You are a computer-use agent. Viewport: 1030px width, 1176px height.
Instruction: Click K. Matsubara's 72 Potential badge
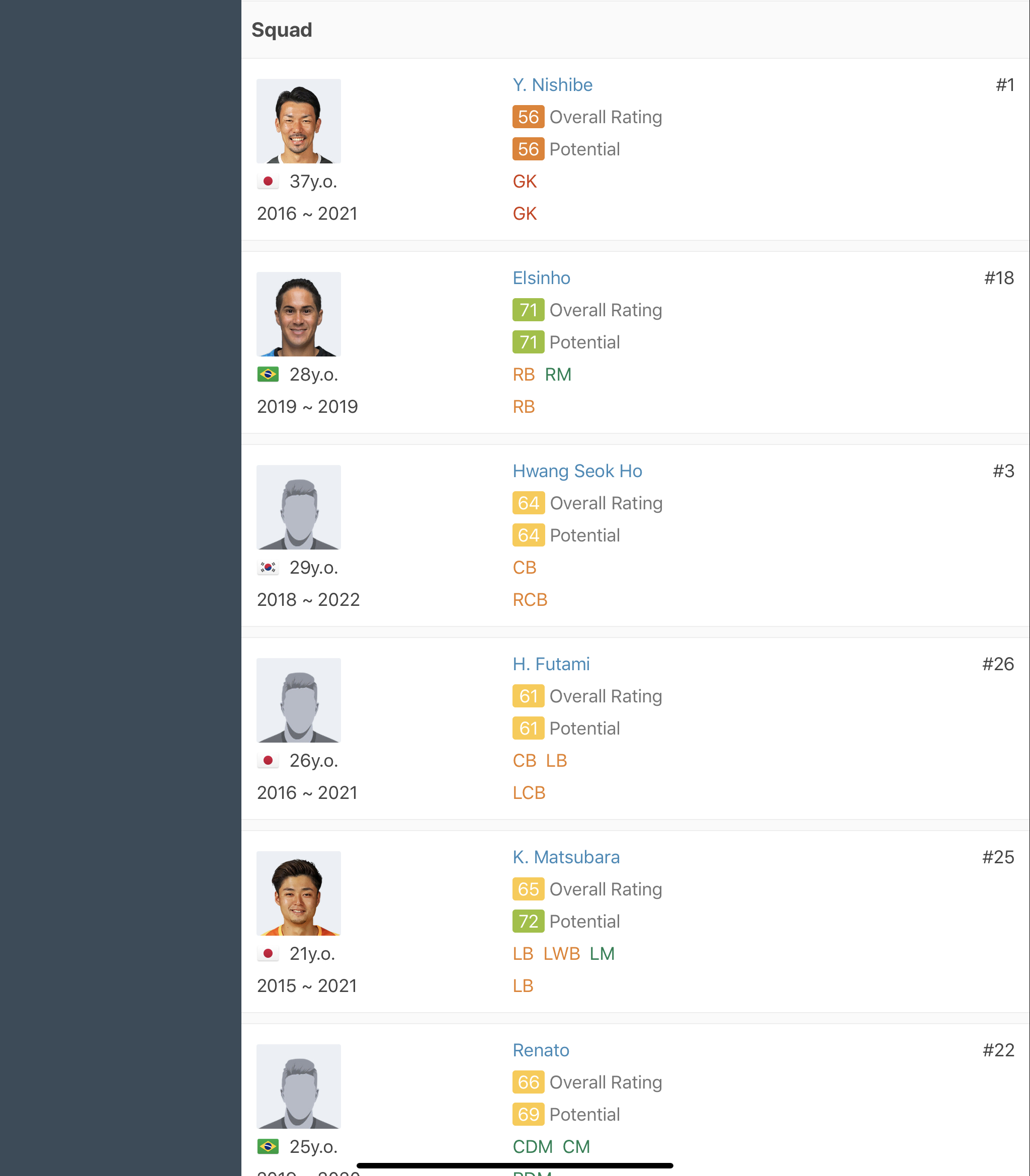coord(528,922)
